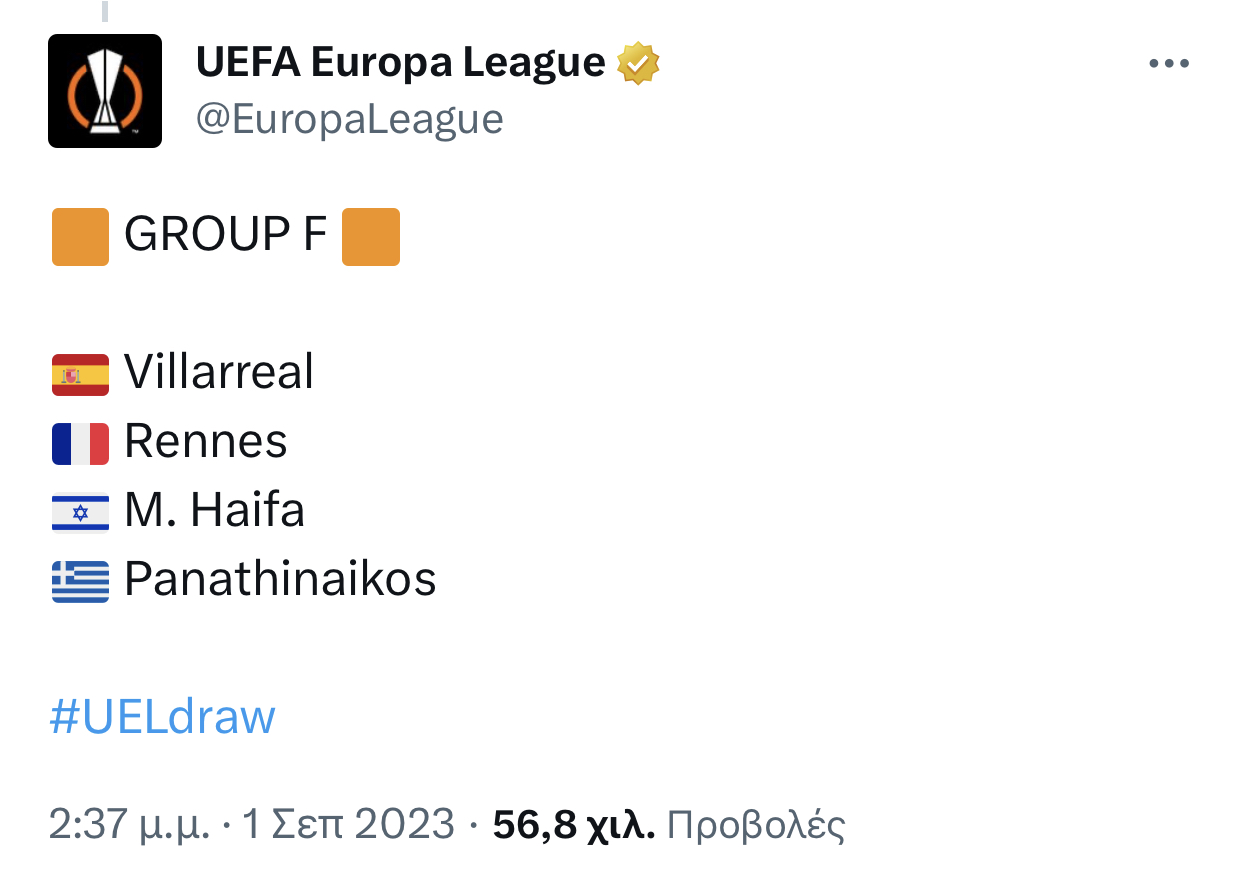Click the gold verified badge icon
The height and width of the screenshot is (895, 1242).
point(638,64)
